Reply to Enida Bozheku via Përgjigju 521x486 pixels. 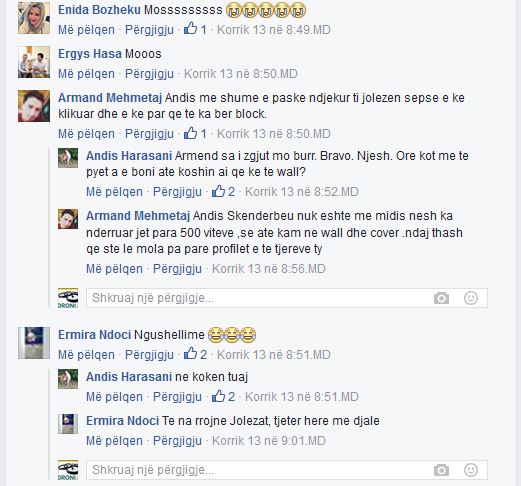coord(149,30)
